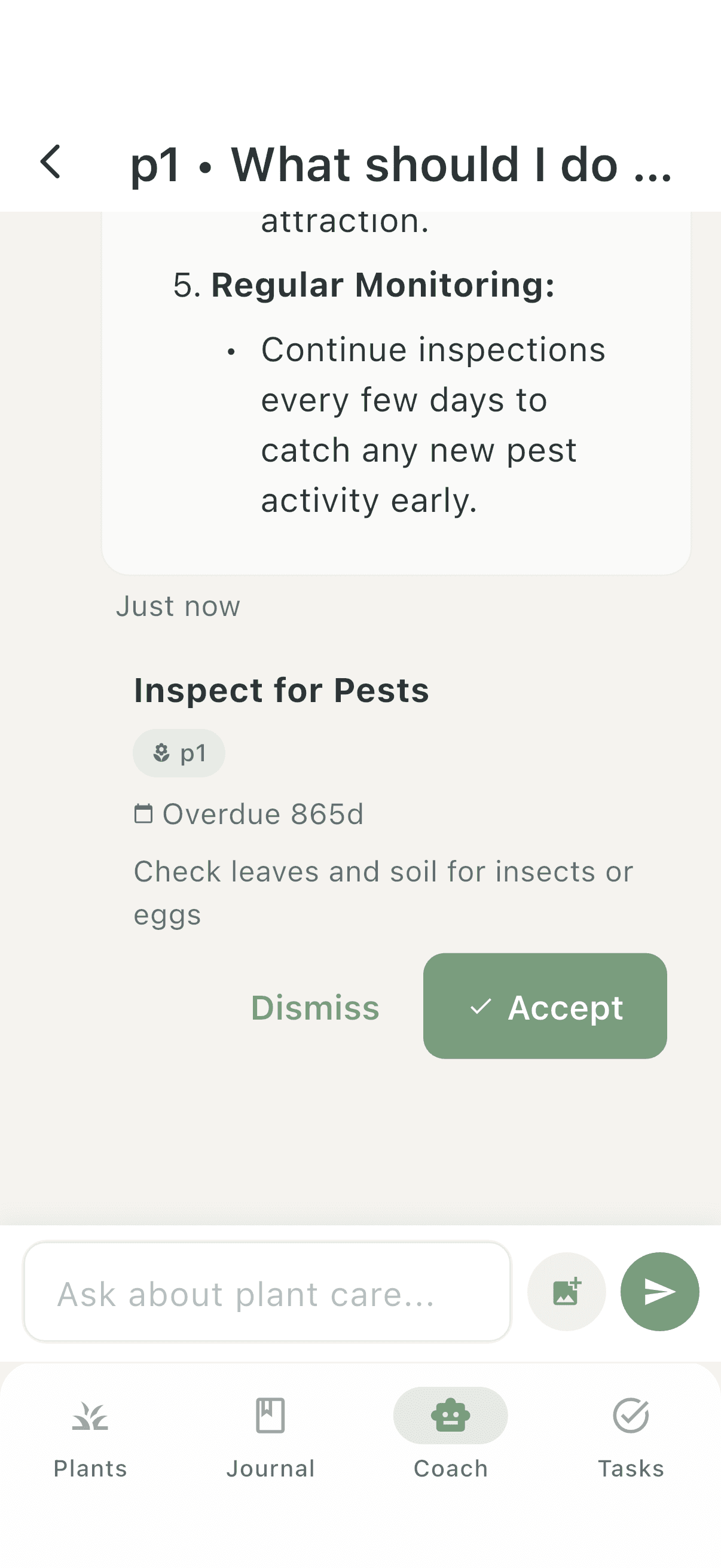Open the attach image icon
Image resolution: width=721 pixels, height=1568 pixels.
566,1292
